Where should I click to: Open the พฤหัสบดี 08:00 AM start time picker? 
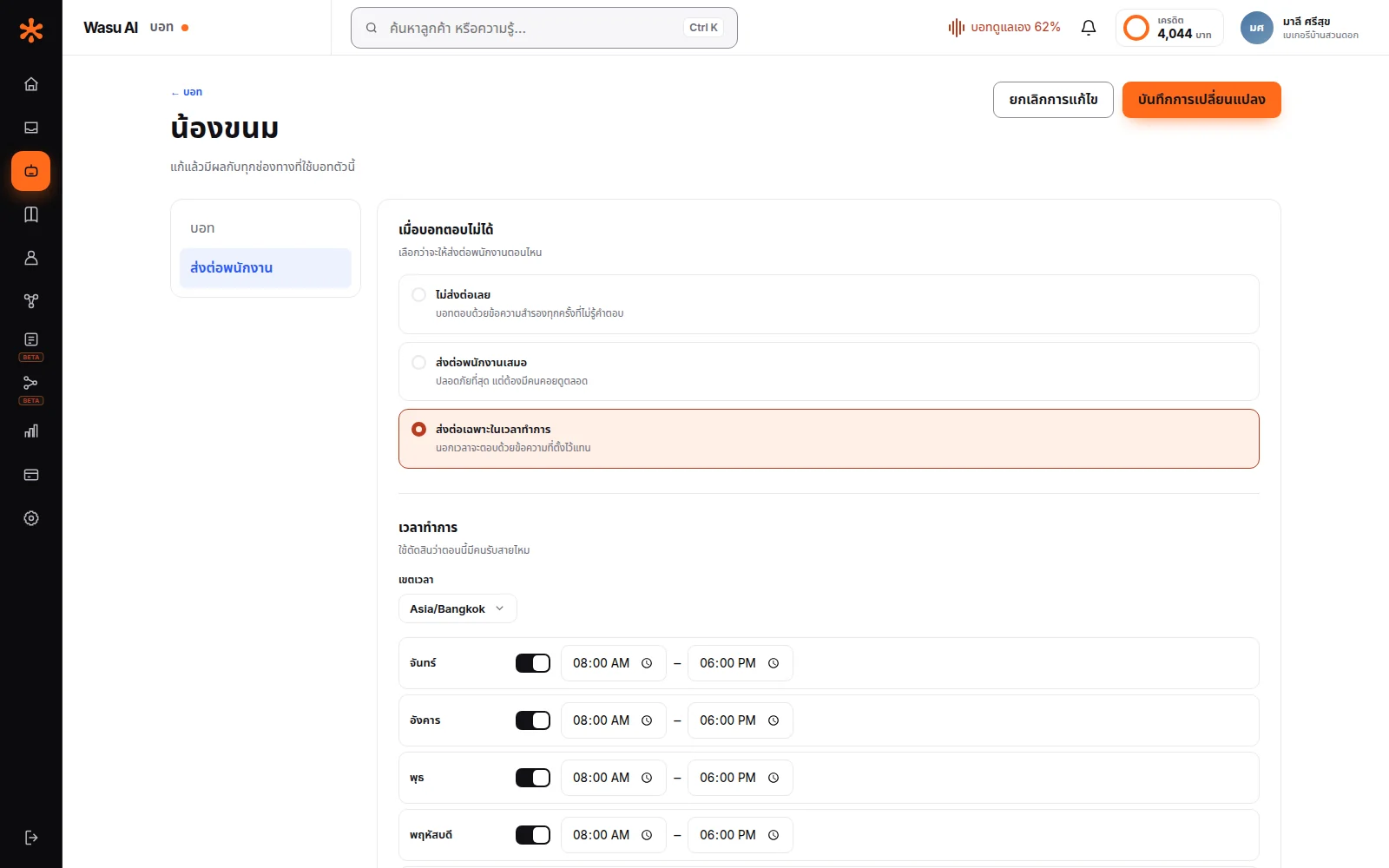pos(614,835)
